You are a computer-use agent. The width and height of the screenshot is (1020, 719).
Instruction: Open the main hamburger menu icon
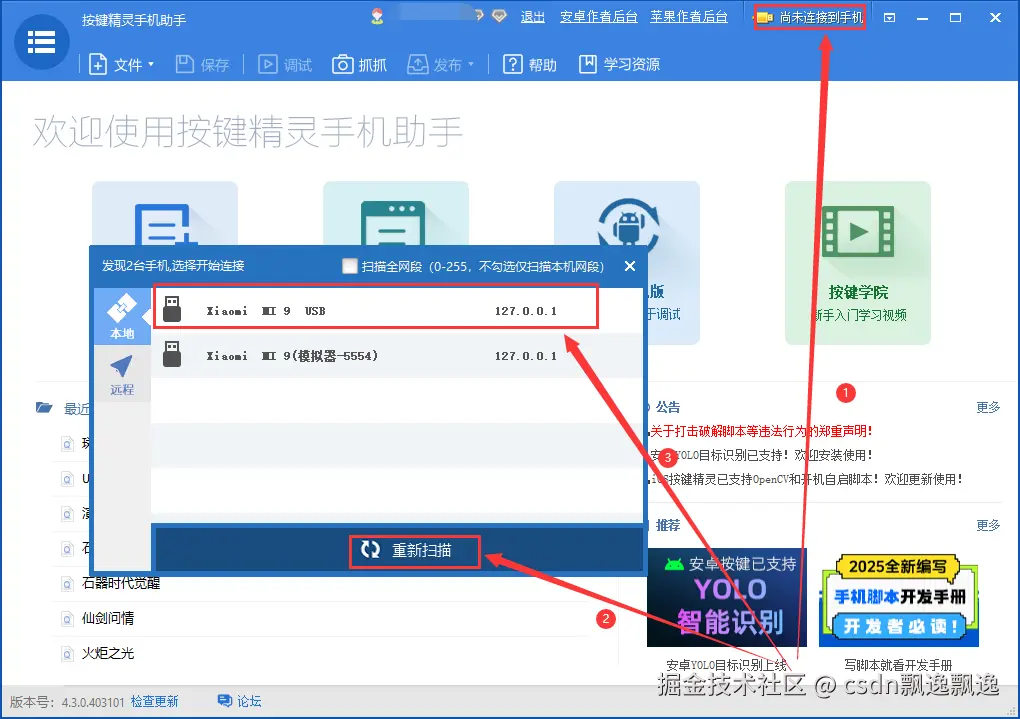pyautogui.click(x=42, y=42)
